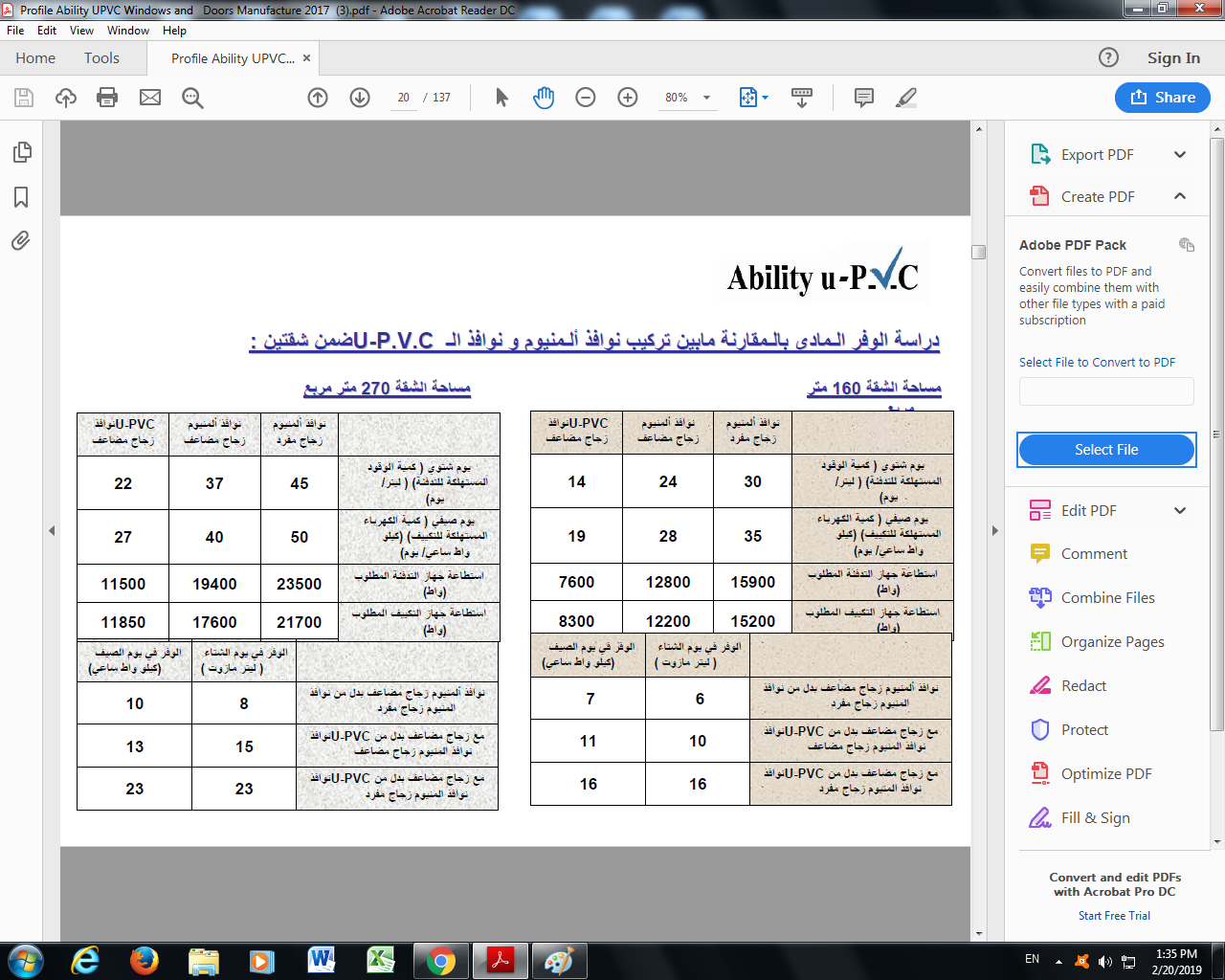Open the Help menu
This screenshot has width=1225, height=980.
[174, 31]
